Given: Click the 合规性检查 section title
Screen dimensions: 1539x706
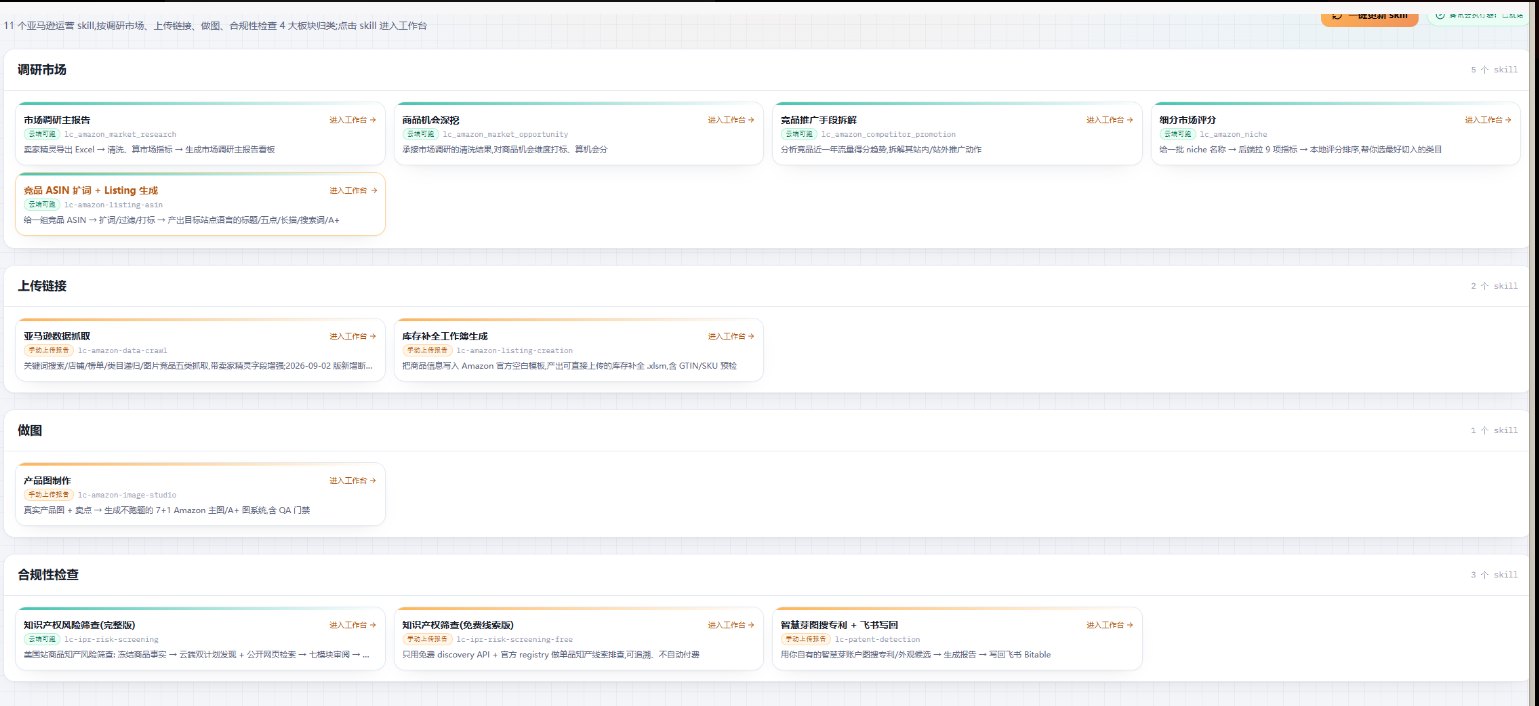Looking at the screenshot, I should point(48,575).
